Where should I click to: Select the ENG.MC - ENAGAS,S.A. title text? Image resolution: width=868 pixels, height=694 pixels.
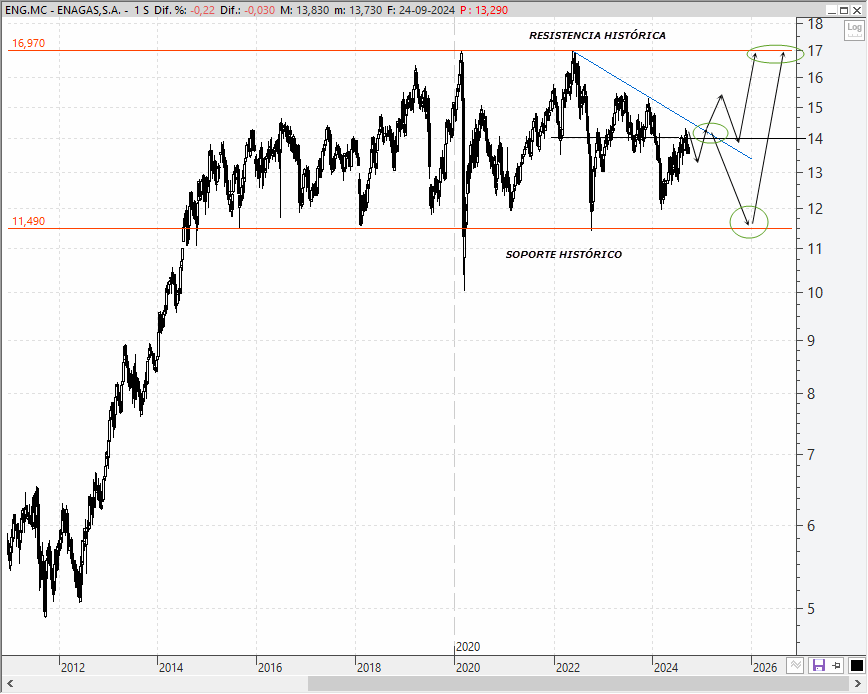(63, 10)
